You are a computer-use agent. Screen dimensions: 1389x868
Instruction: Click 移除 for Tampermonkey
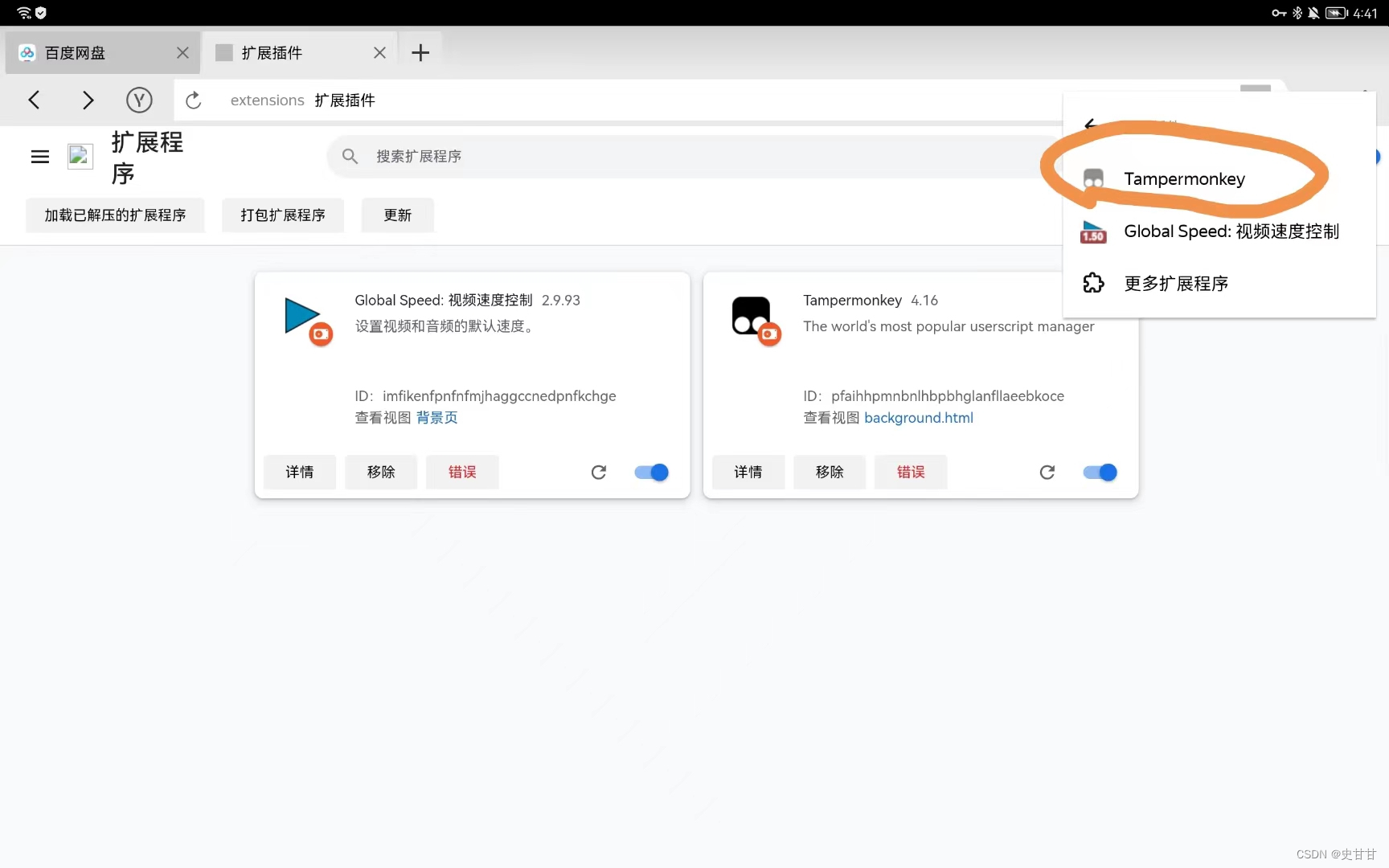(x=830, y=473)
